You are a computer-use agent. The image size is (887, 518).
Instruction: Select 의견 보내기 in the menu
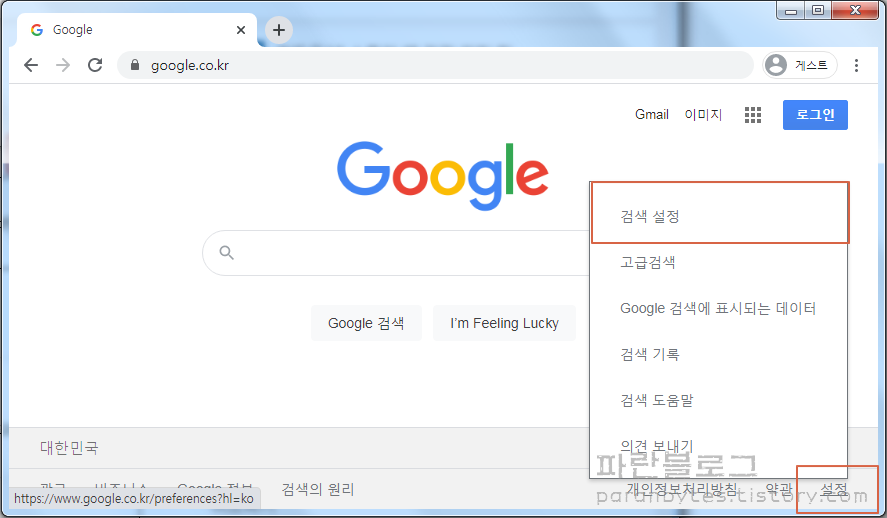[x=720, y=446]
